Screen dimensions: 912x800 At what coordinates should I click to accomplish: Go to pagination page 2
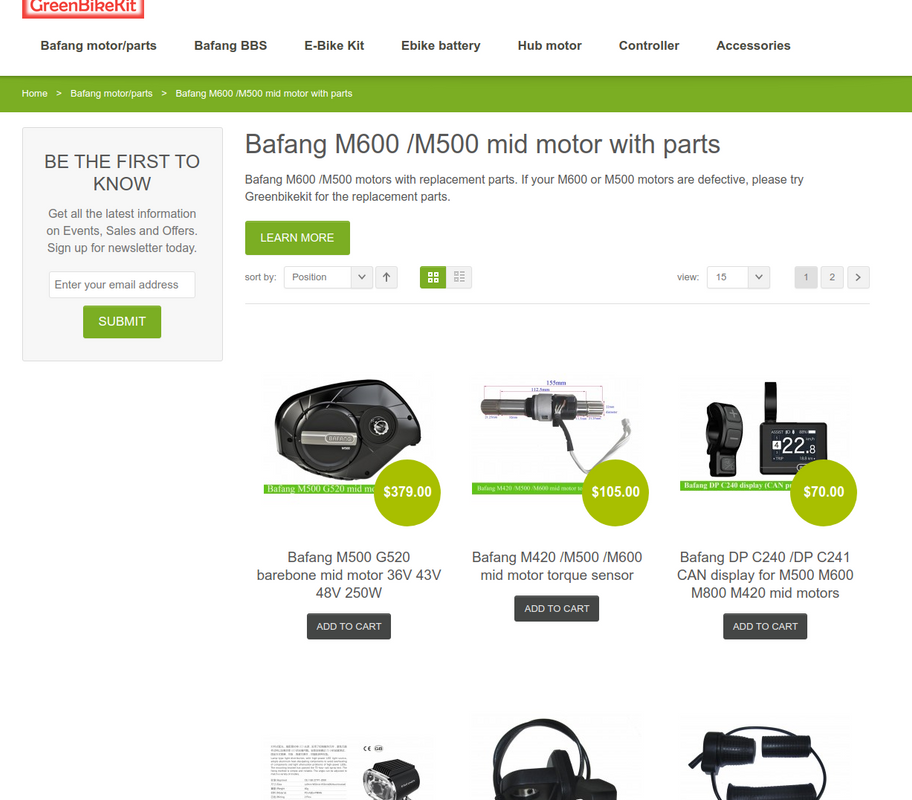[832, 278]
